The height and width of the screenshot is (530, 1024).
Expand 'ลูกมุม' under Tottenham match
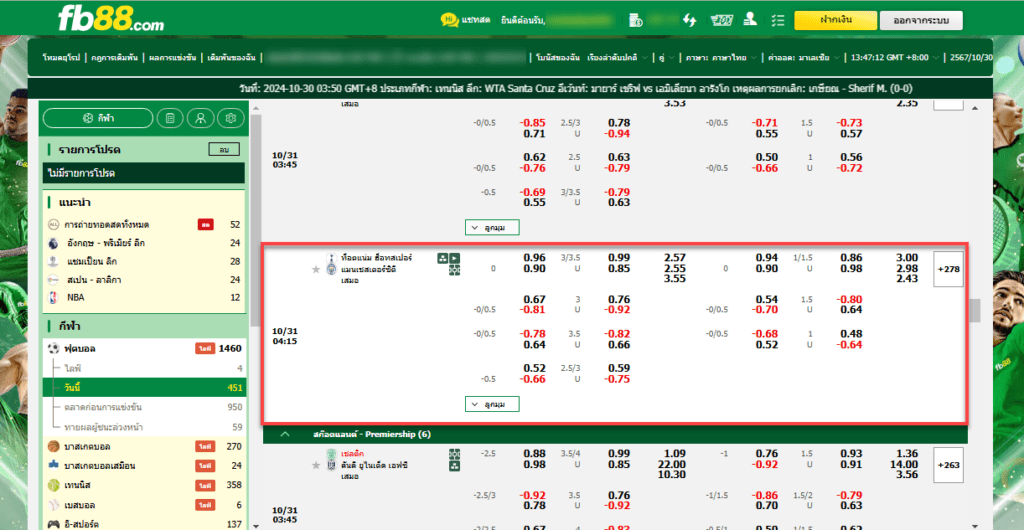coord(492,405)
